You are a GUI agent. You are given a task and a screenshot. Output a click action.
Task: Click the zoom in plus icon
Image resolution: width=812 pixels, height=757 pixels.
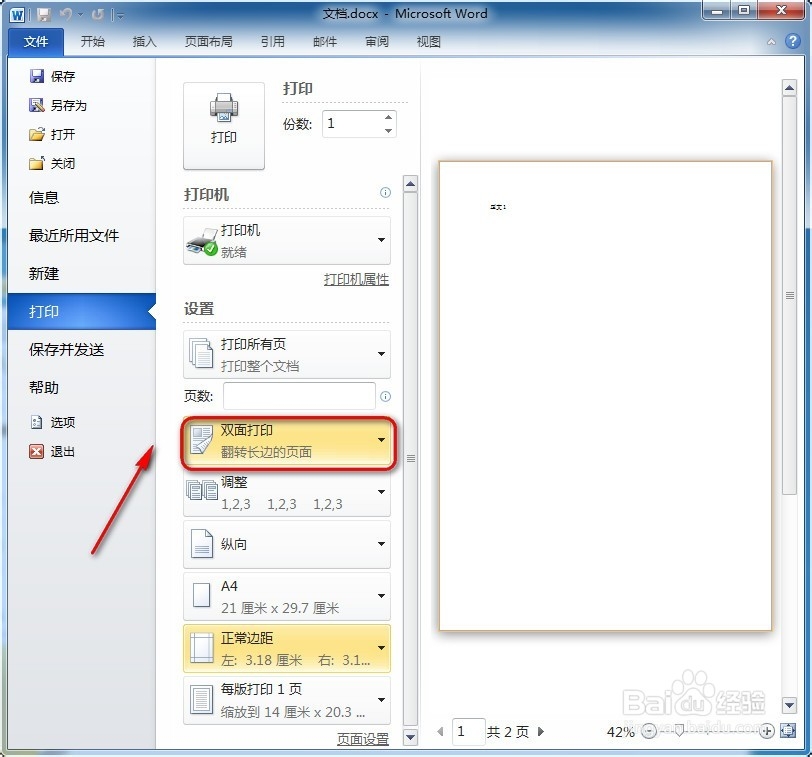(766, 731)
